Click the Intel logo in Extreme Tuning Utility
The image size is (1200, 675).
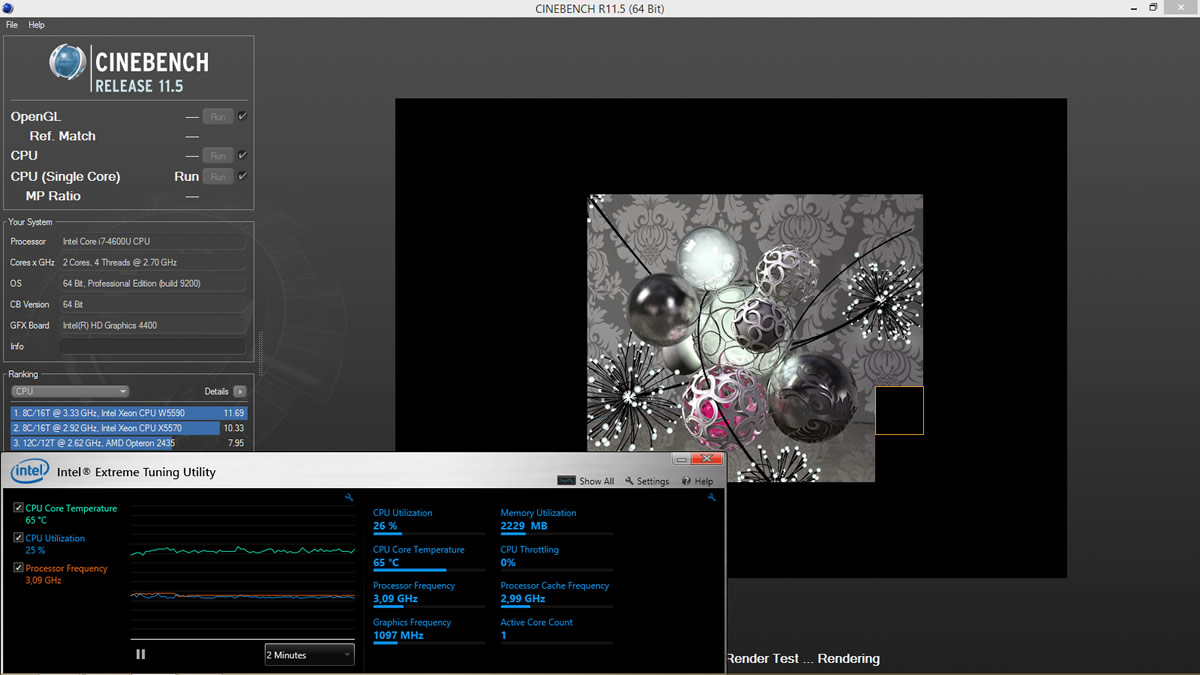click(x=30, y=471)
